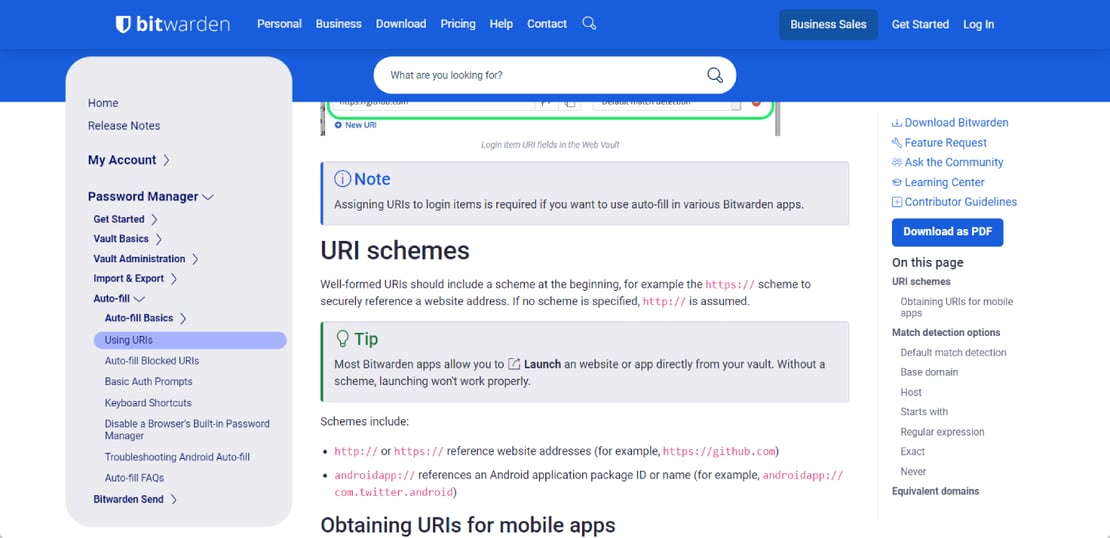Click the Download Bitwarden download icon
This screenshot has height=538, width=1110.
point(897,122)
